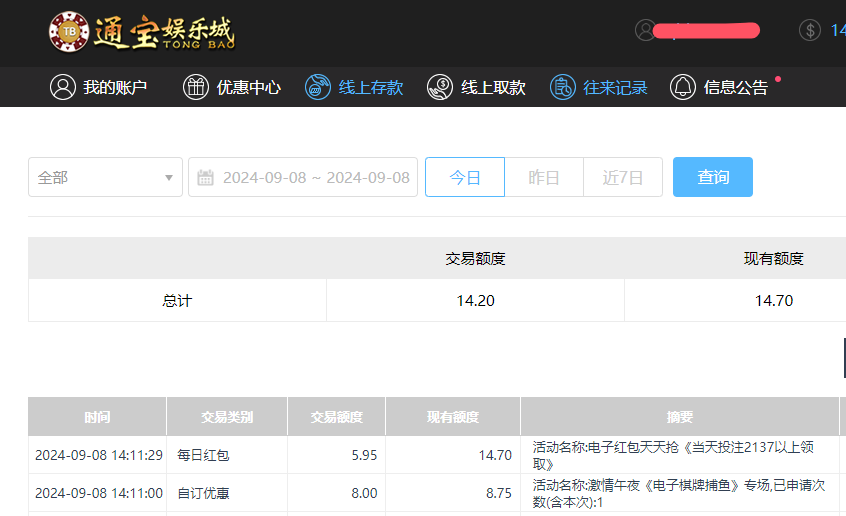This screenshot has width=846, height=516.
Task: Click the transaction records icon
Action: pyautogui.click(x=563, y=87)
